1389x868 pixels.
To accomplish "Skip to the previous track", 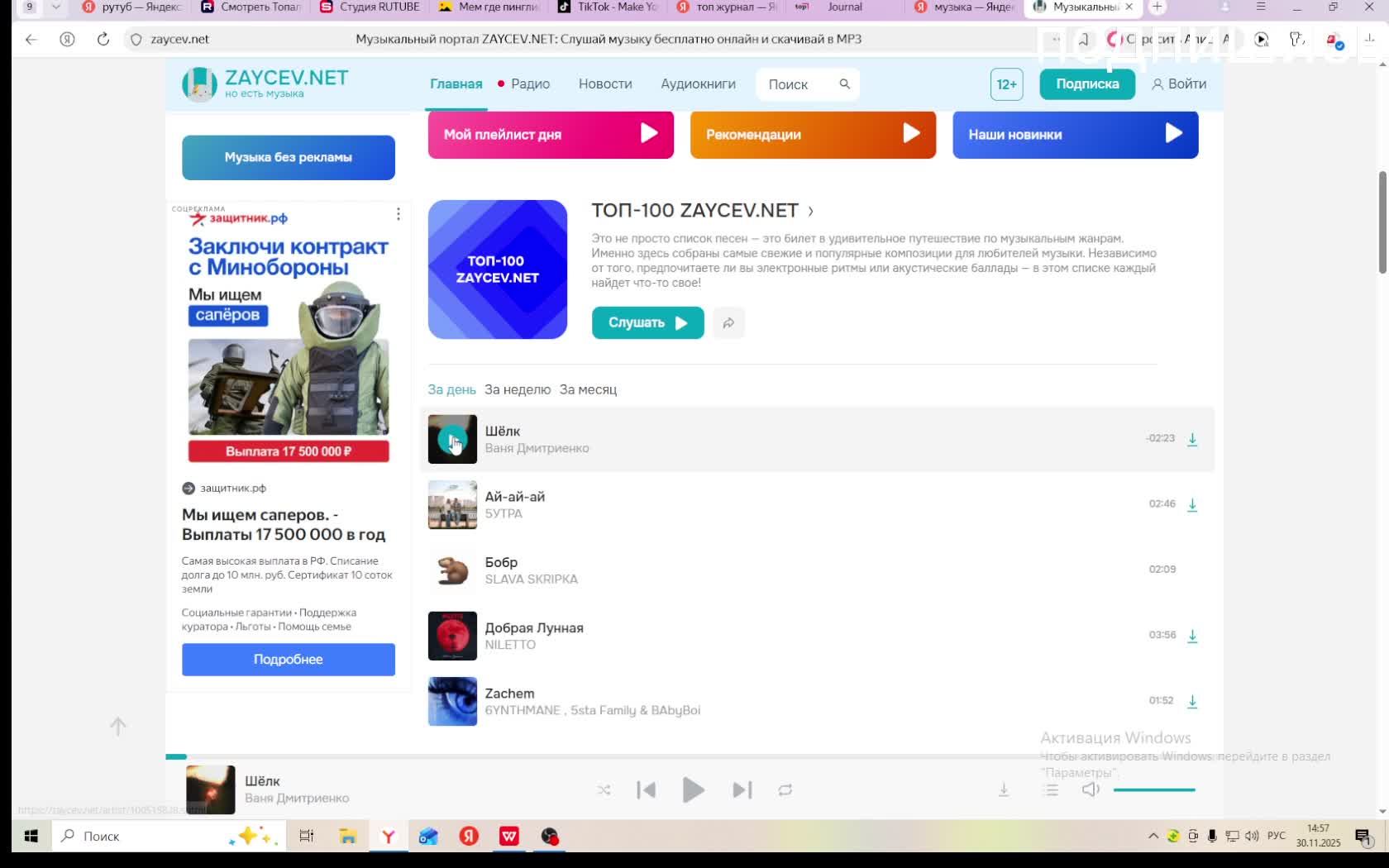I will [647, 790].
